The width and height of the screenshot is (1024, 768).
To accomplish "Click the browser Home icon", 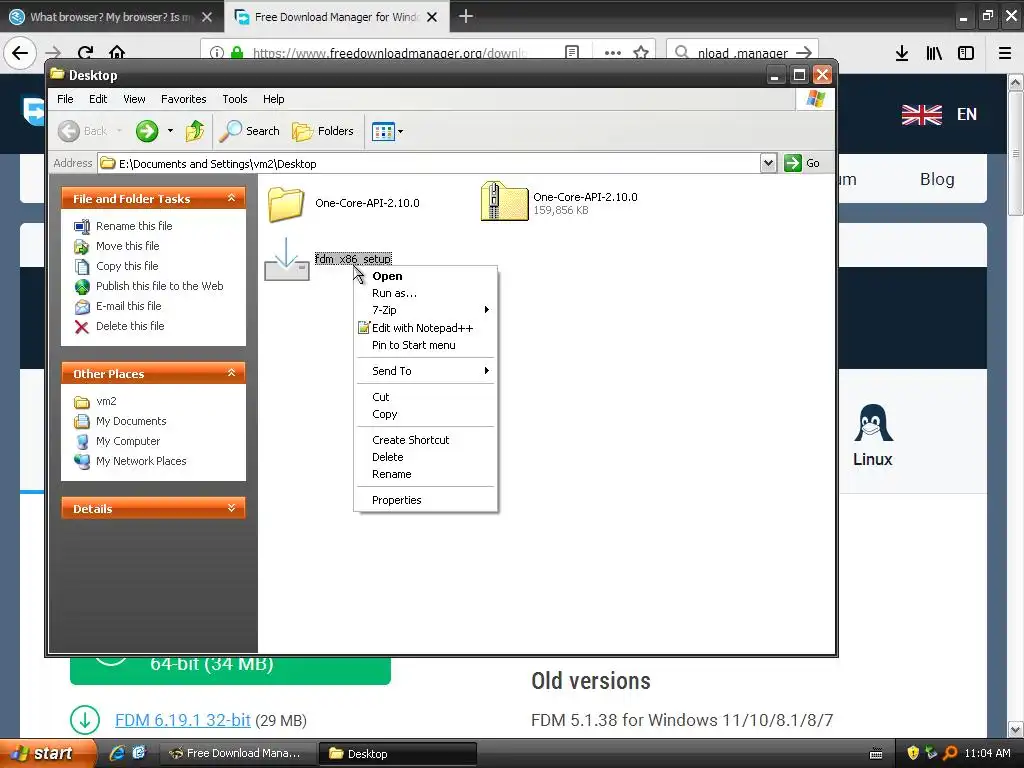I will (x=117, y=52).
